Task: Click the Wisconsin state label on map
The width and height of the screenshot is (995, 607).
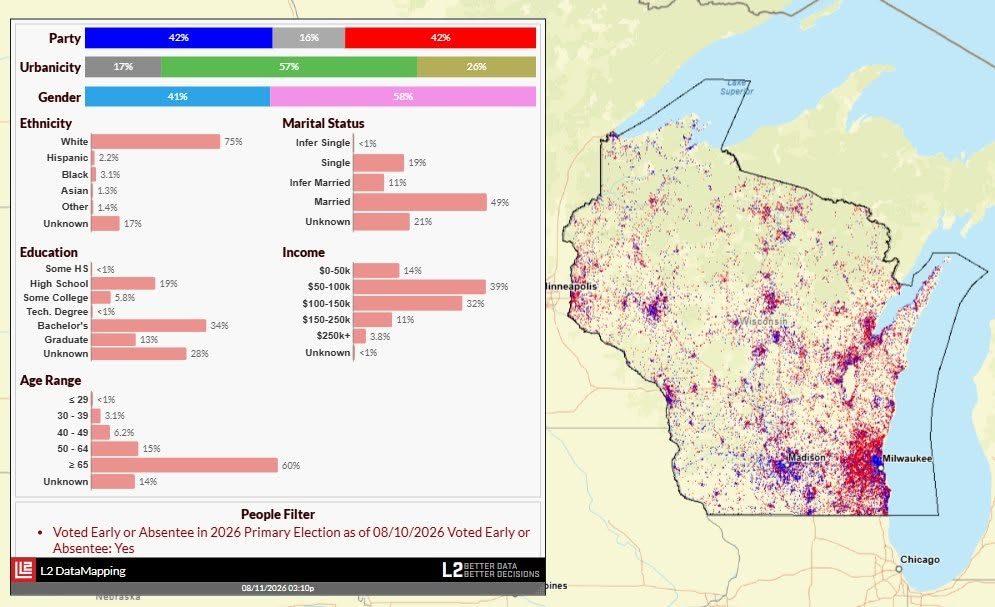Action: click(763, 322)
